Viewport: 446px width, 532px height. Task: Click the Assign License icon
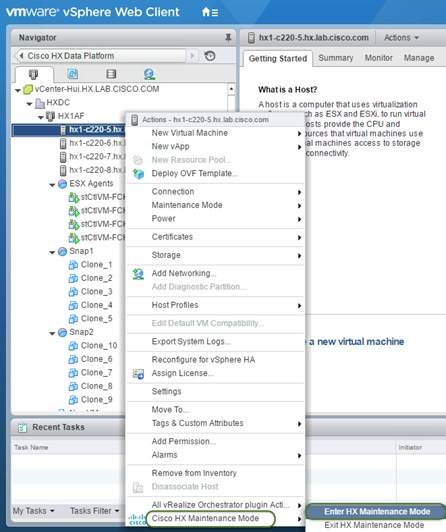tap(138, 374)
